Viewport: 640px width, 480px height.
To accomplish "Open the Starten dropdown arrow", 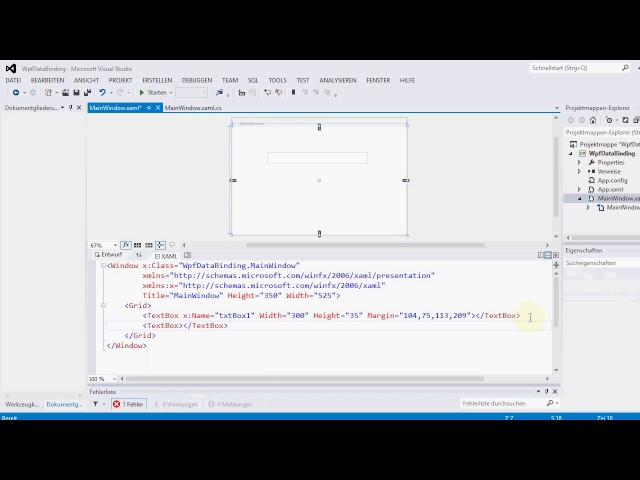I will [x=171, y=93].
